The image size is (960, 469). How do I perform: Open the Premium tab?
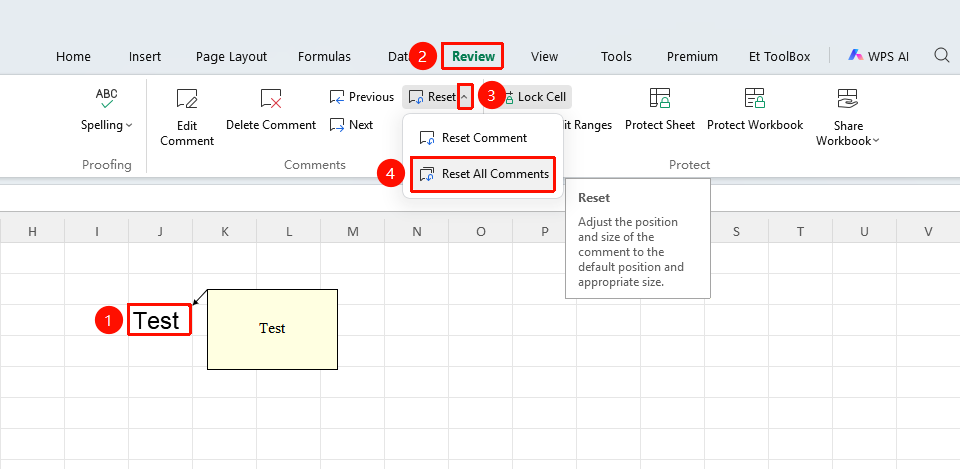click(x=692, y=57)
